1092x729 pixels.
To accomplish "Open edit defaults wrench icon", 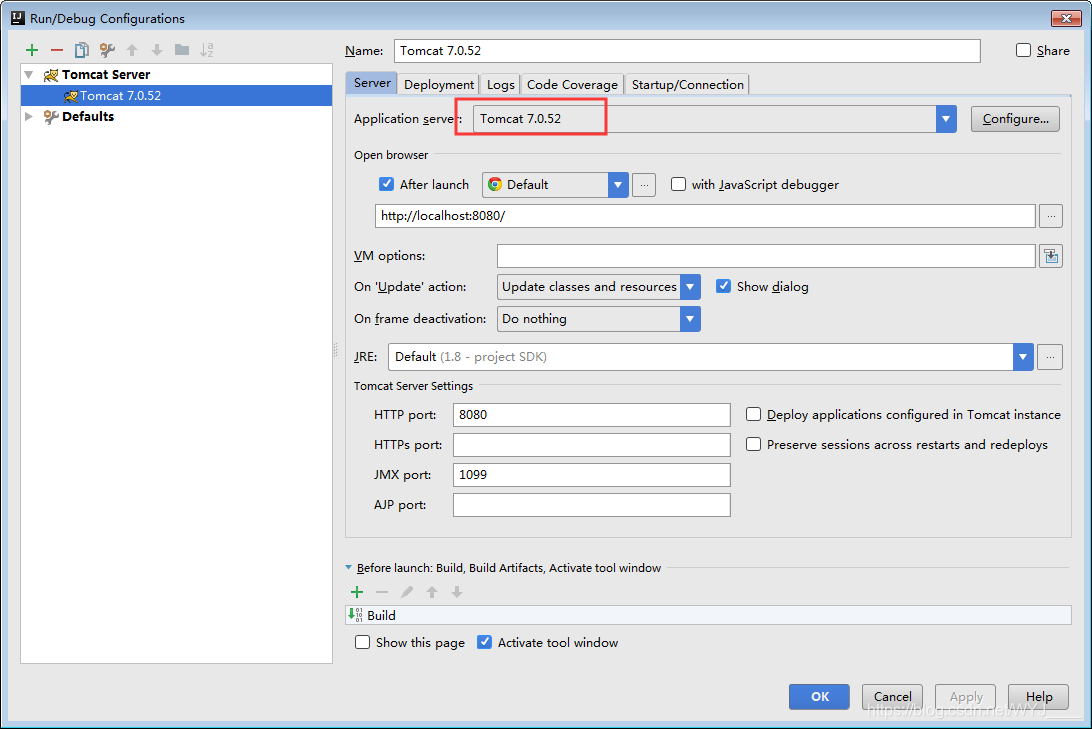I will pyautogui.click(x=107, y=50).
